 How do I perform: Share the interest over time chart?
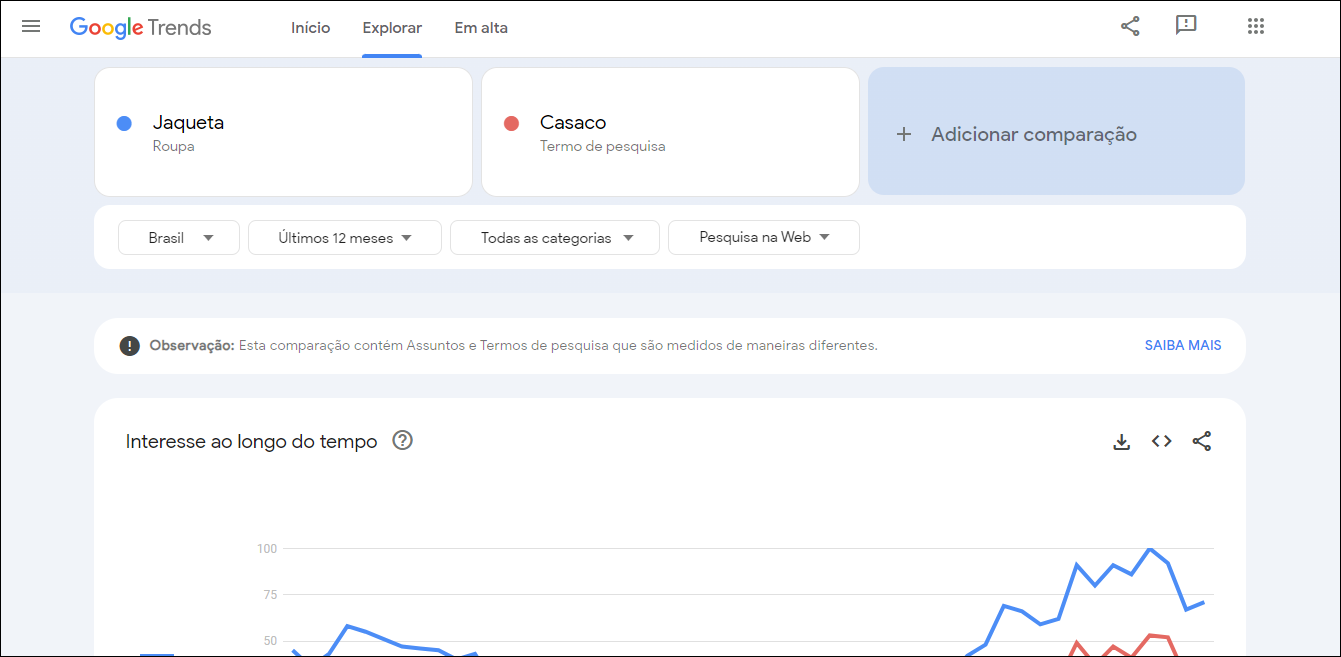tap(1202, 441)
